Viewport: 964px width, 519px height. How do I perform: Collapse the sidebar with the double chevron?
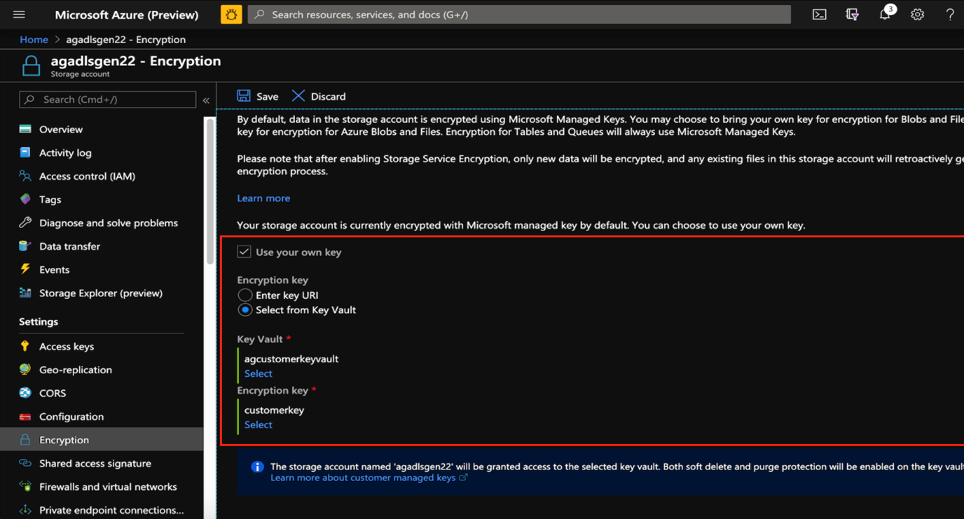(x=206, y=100)
